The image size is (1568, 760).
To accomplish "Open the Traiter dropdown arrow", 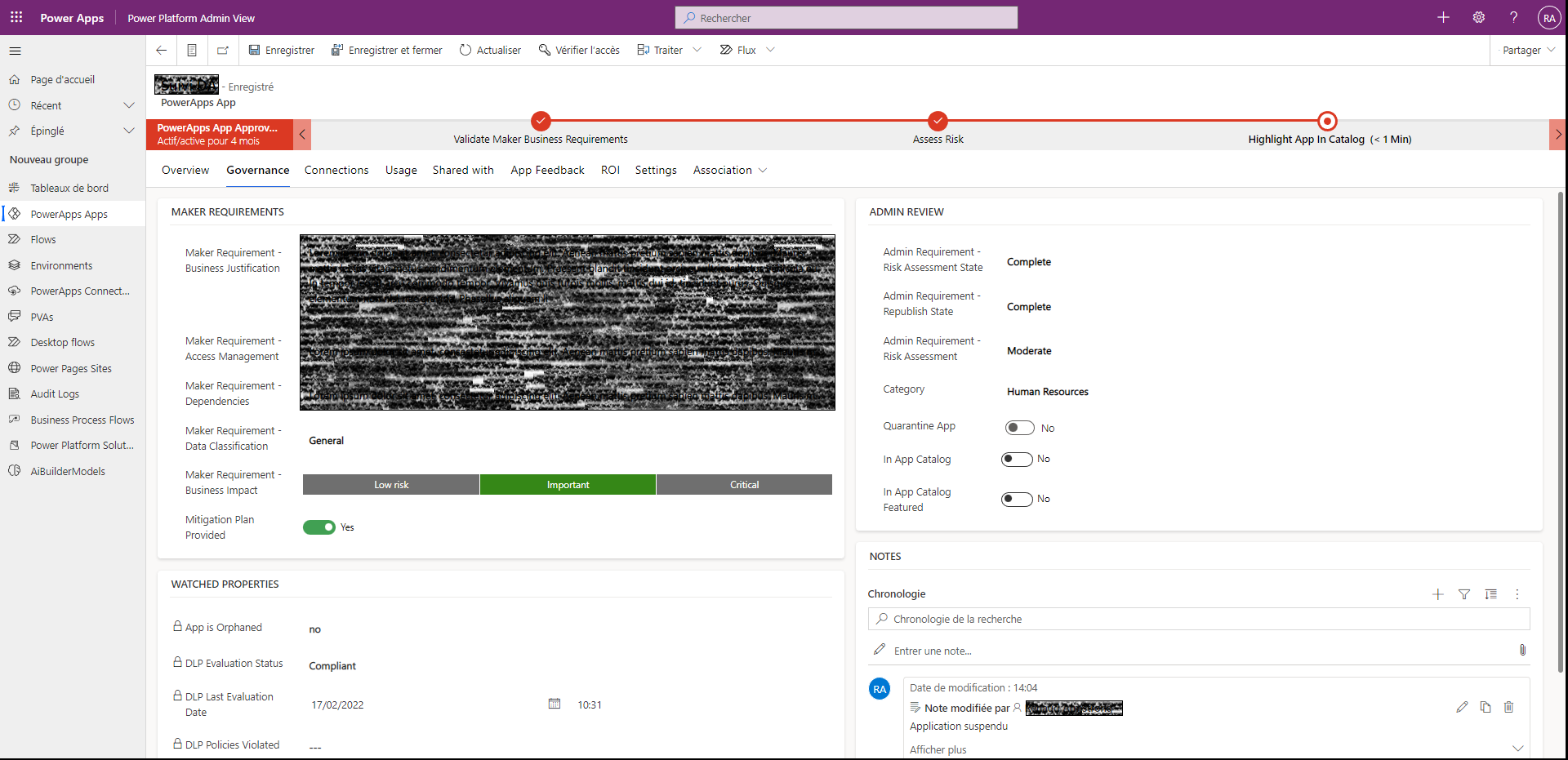I will click(x=697, y=50).
